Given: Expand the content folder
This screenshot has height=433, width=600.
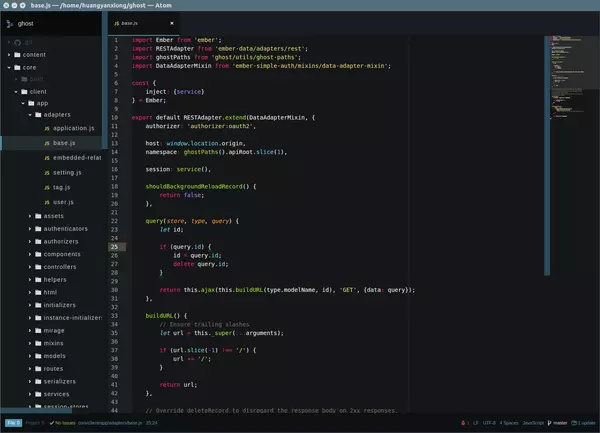Looking at the screenshot, I should pos(9,55).
